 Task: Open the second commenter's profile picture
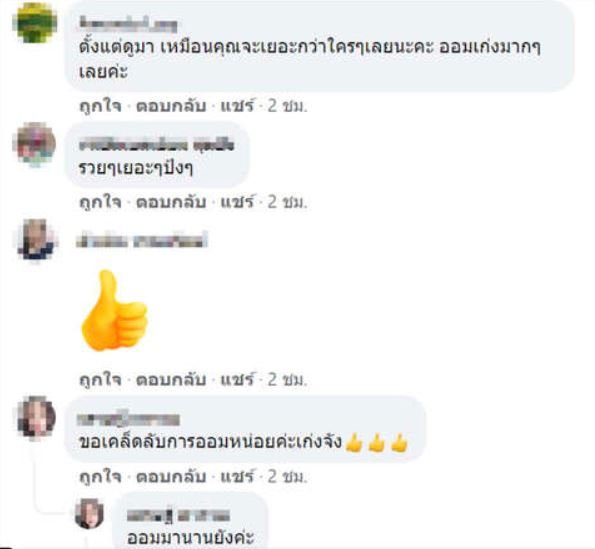36,145
